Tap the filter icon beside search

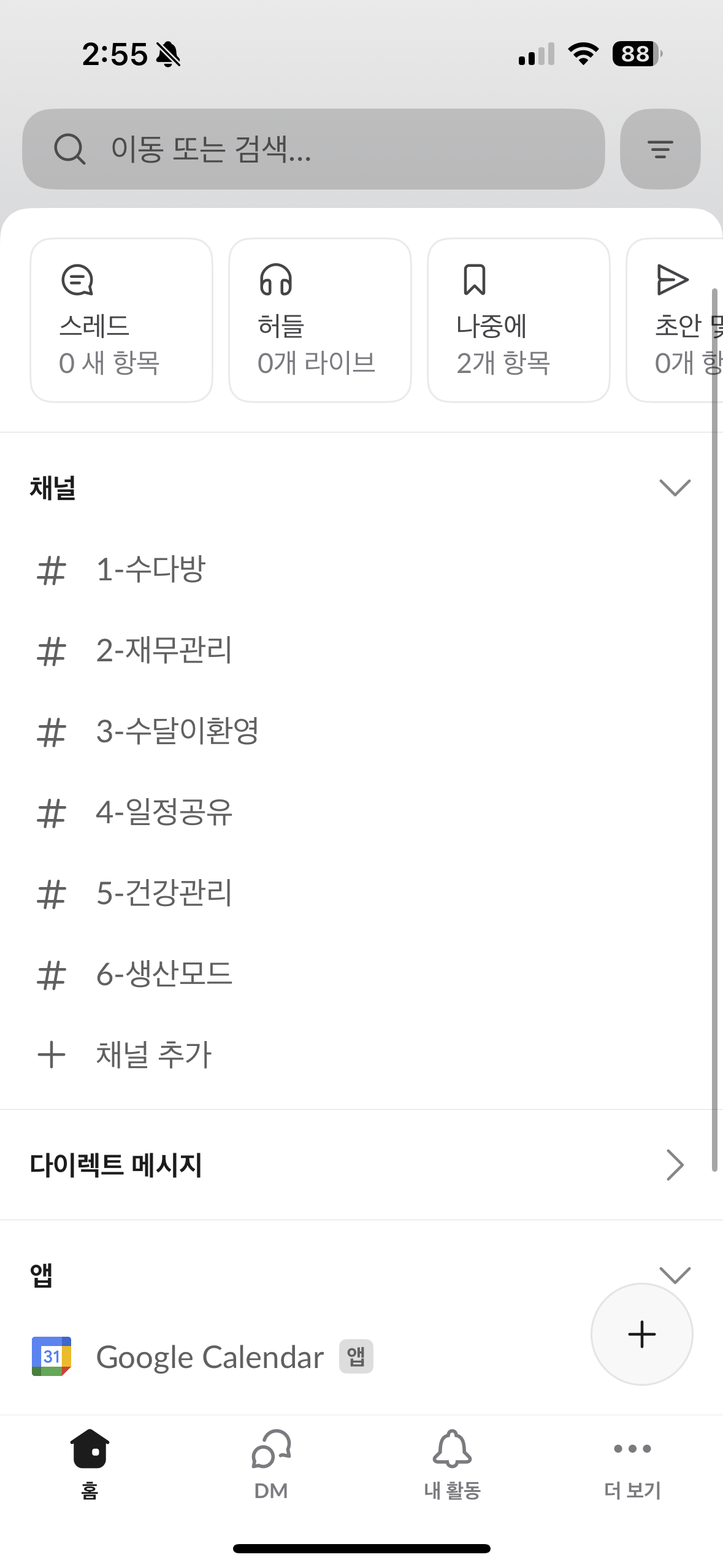click(x=660, y=149)
